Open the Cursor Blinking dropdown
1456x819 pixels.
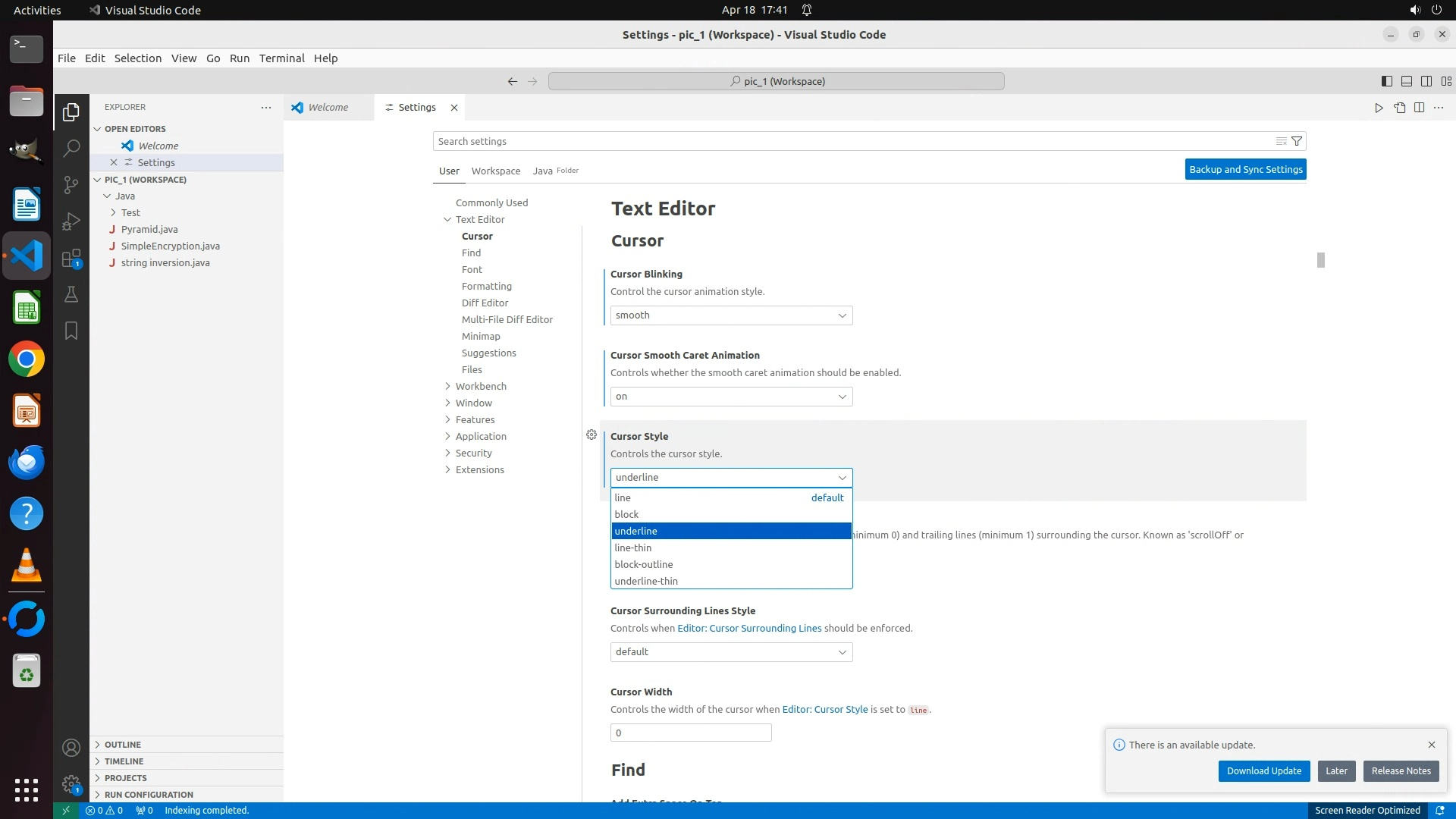[x=731, y=315]
